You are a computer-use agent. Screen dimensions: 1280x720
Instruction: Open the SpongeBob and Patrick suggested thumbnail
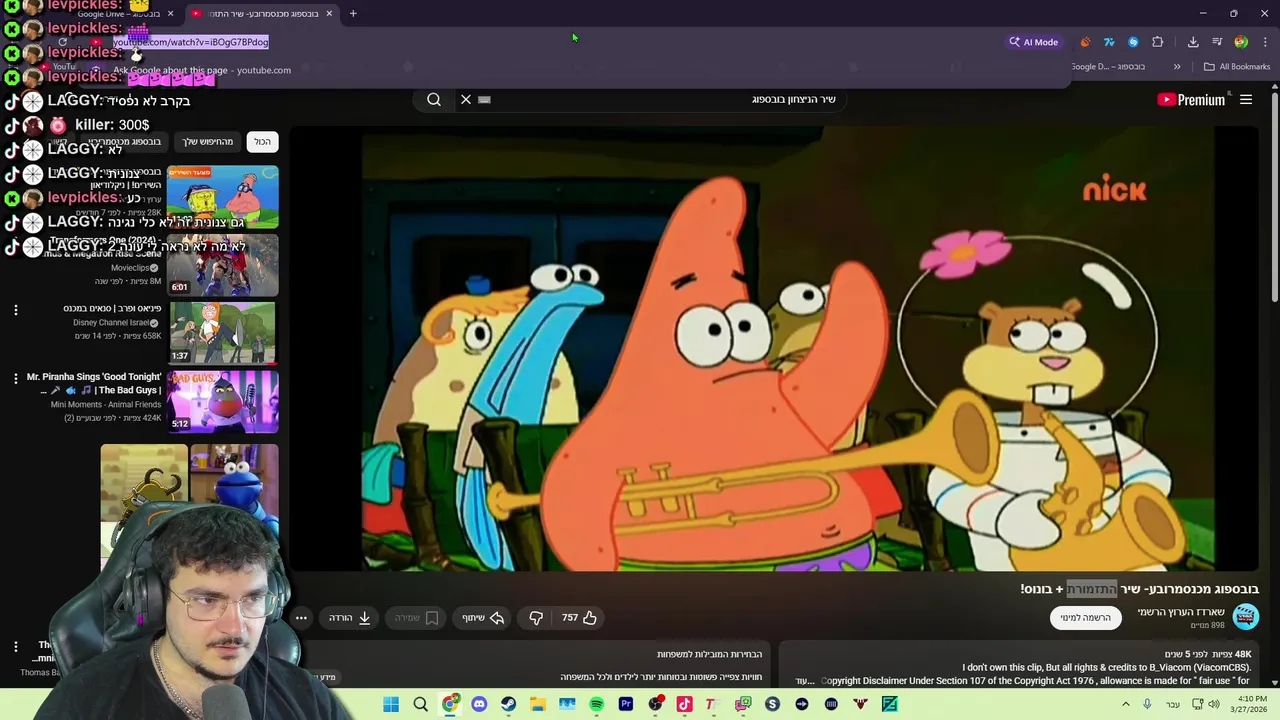[223, 197]
